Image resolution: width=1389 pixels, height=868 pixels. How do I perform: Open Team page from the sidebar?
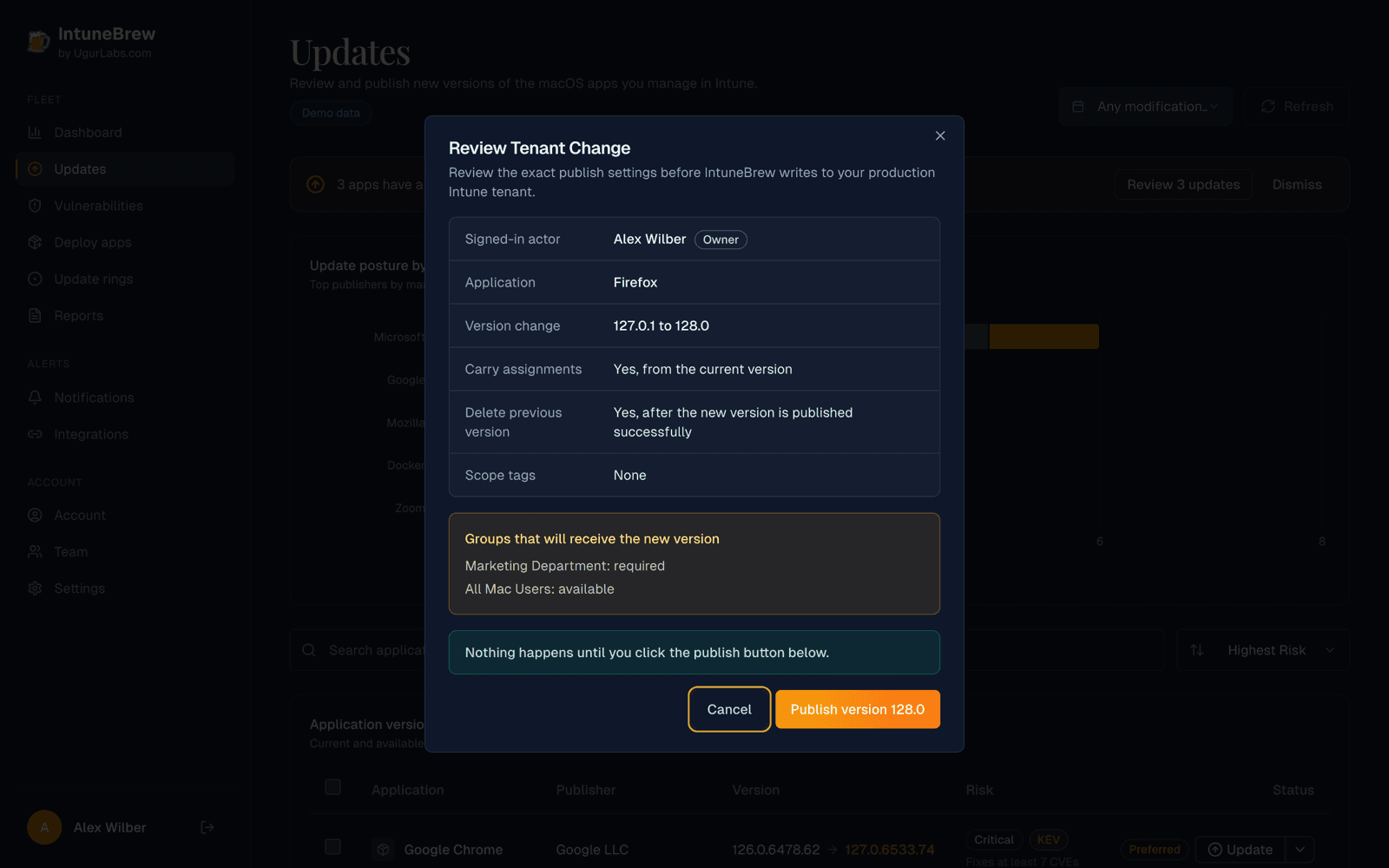(125, 551)
